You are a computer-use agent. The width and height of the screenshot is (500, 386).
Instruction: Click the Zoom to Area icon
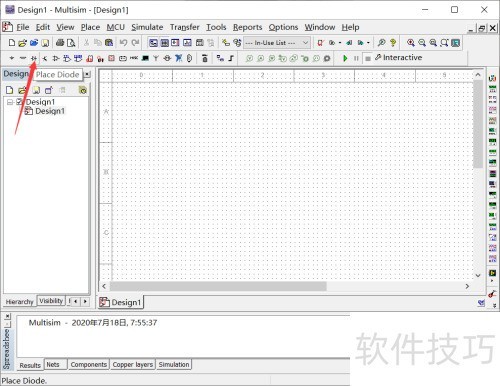(x=433, y=43)
